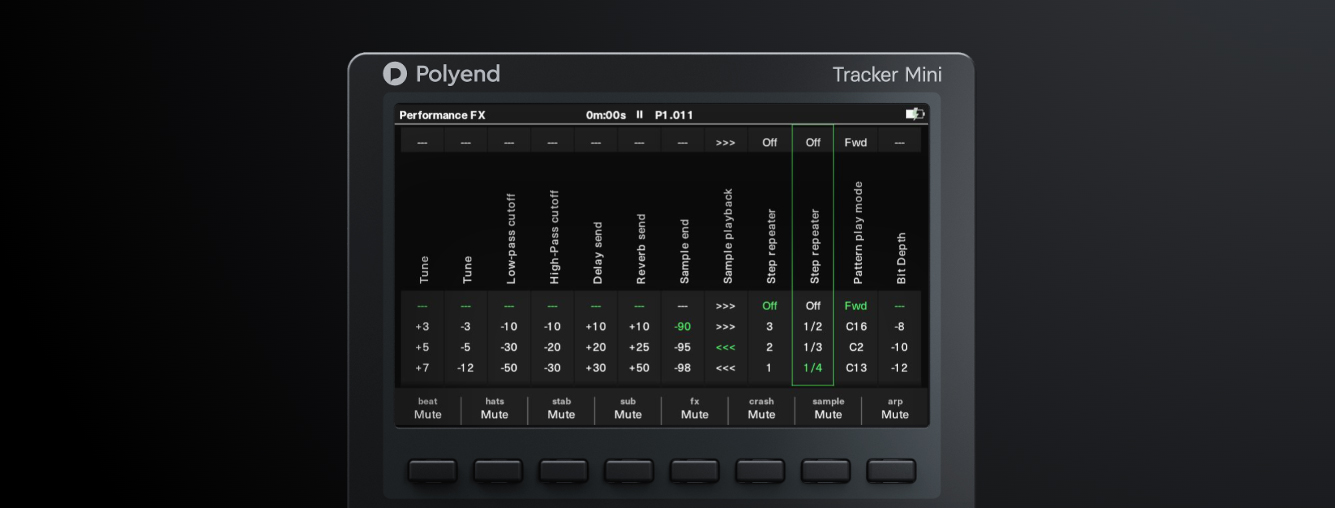Select C16 in Pattern play mode
This screenshot has width=1335, height=508.
856,327
